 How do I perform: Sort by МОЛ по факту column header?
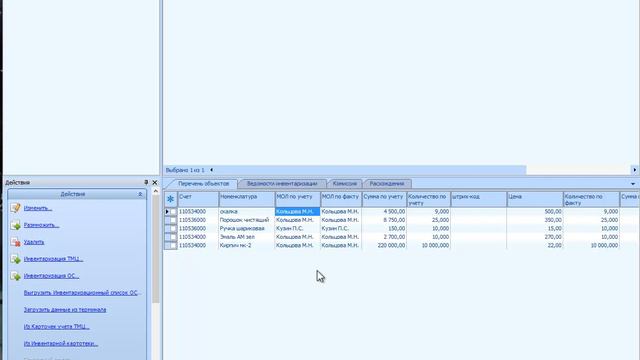[x=341, y=200]
